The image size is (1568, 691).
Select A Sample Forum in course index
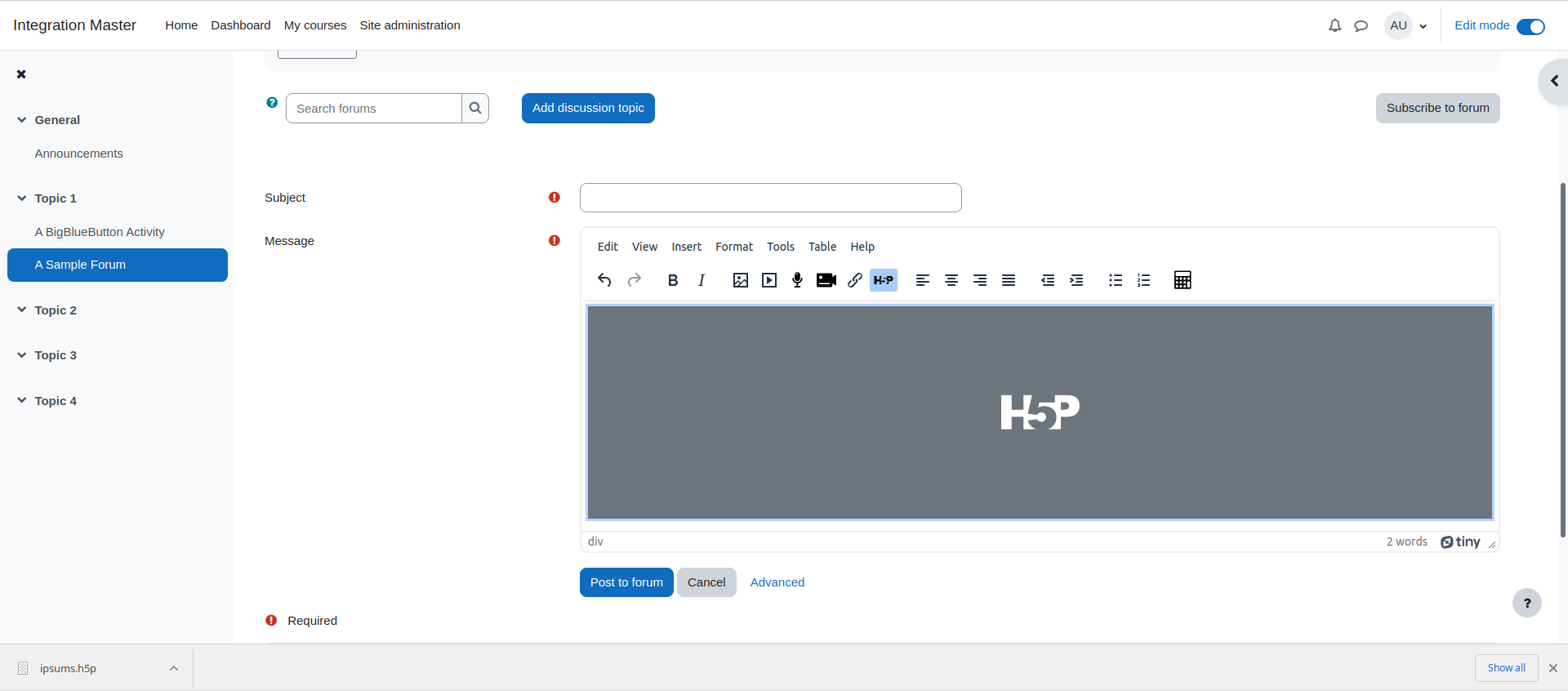click(118, 265)
